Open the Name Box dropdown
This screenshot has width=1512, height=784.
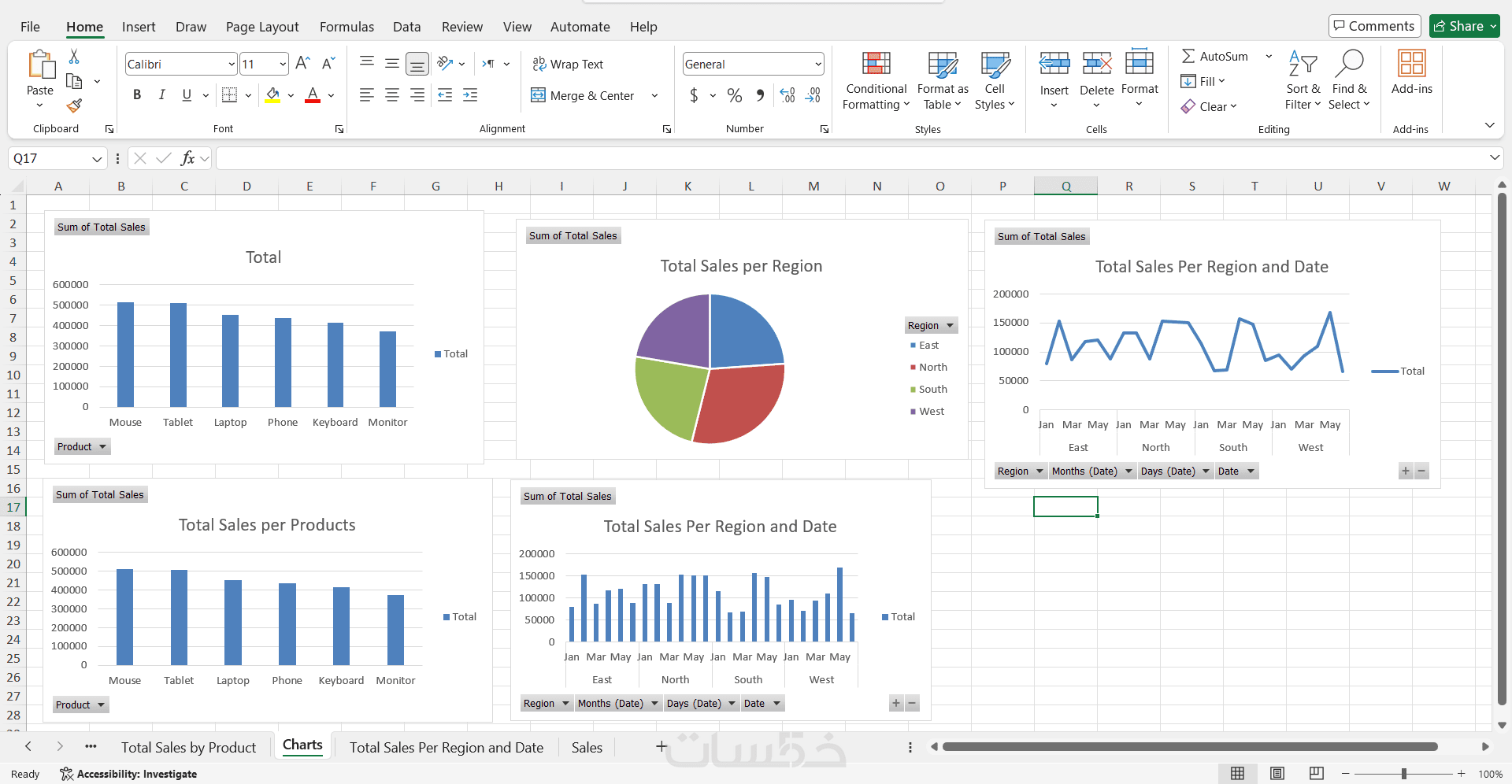[97, 158]
